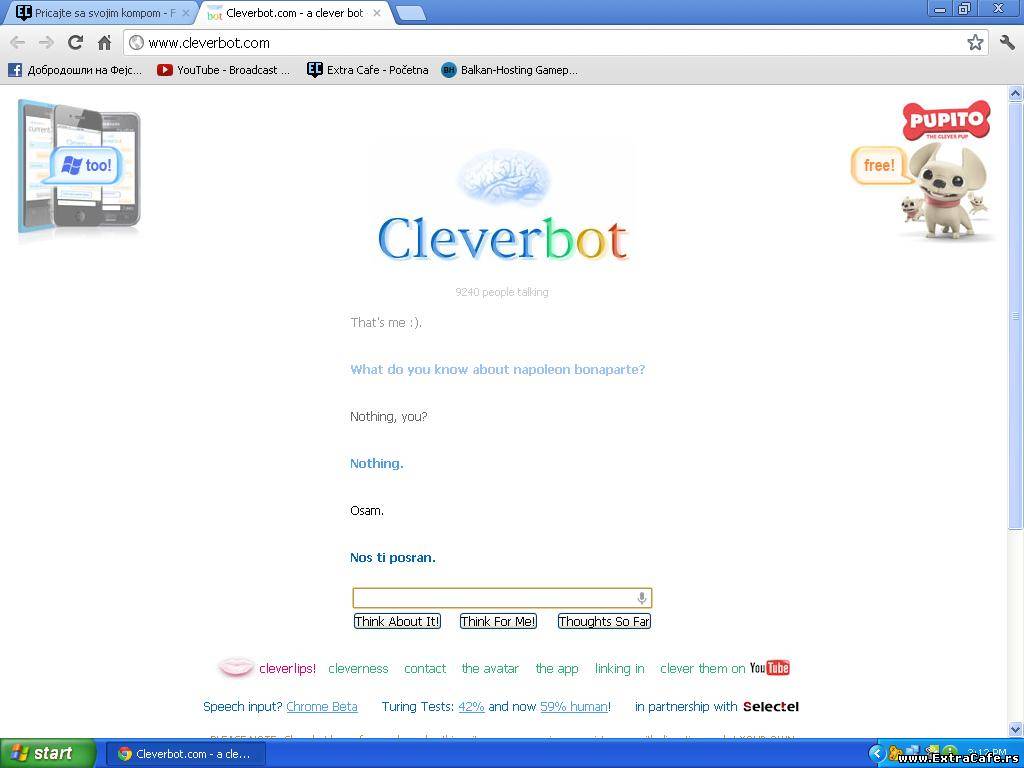Open the Chrome Beta link
Viewport: 1024px width, 768px height.
coord(322,707)
